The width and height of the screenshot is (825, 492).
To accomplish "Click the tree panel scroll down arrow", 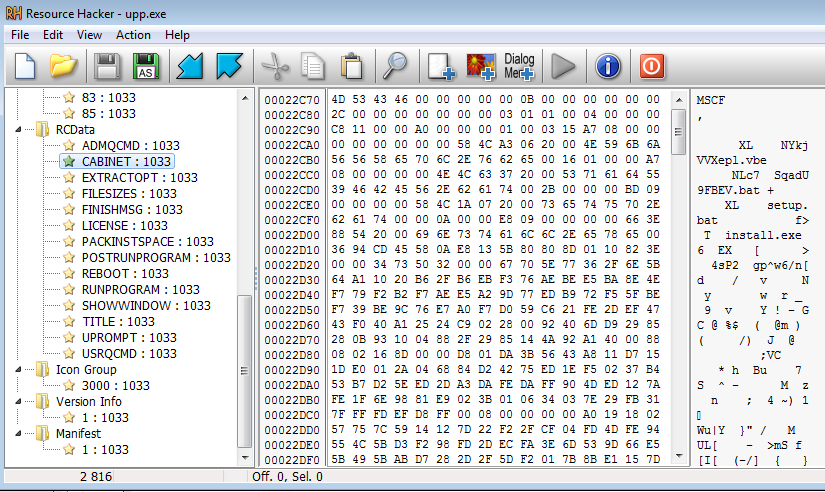I will [246, 457].
